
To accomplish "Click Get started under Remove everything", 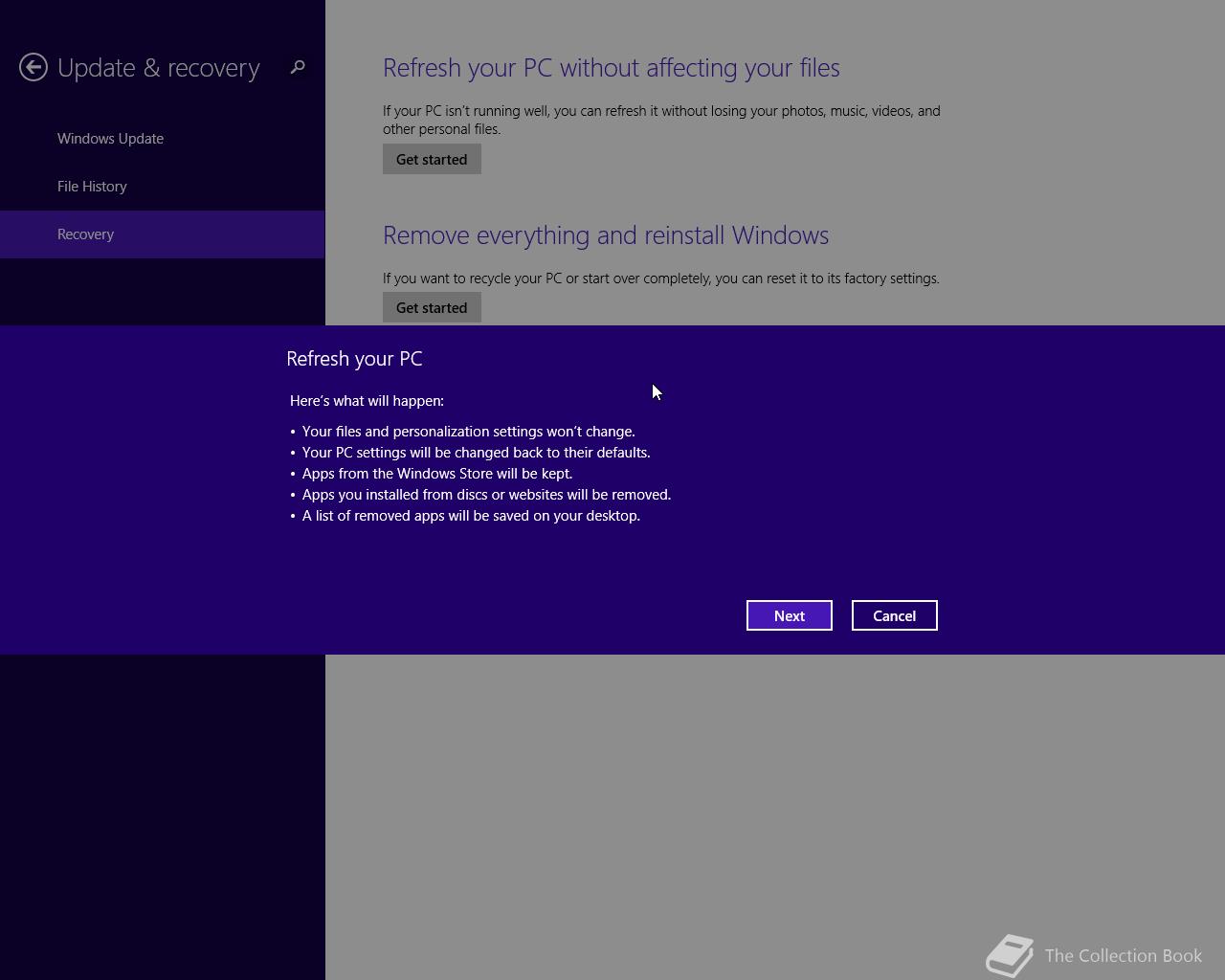I will tap(432, 308).
